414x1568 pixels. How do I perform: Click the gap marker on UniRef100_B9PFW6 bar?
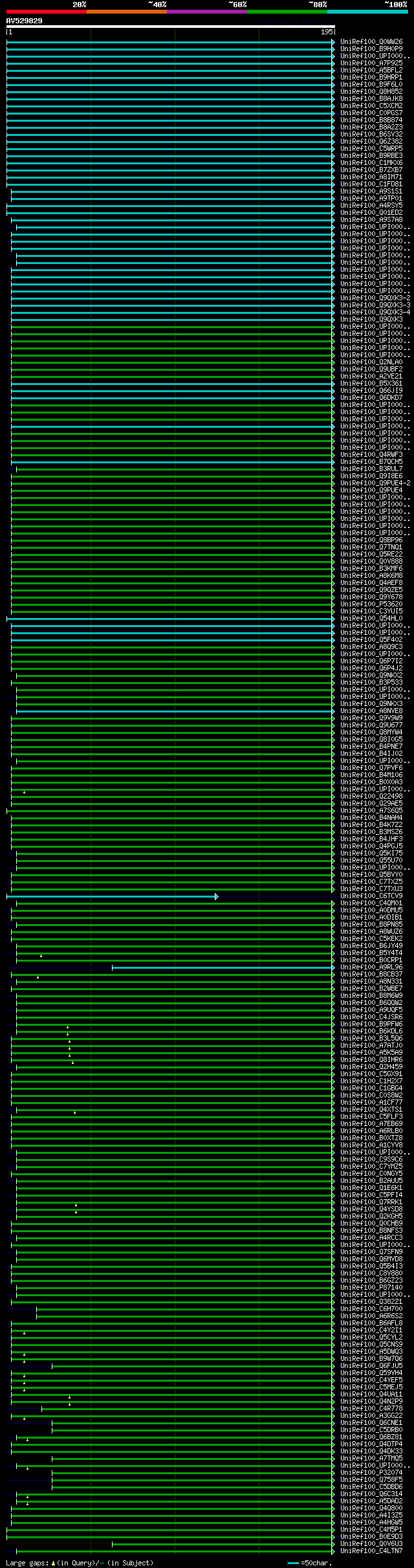pyautogui.click(x=67, y=1026)
